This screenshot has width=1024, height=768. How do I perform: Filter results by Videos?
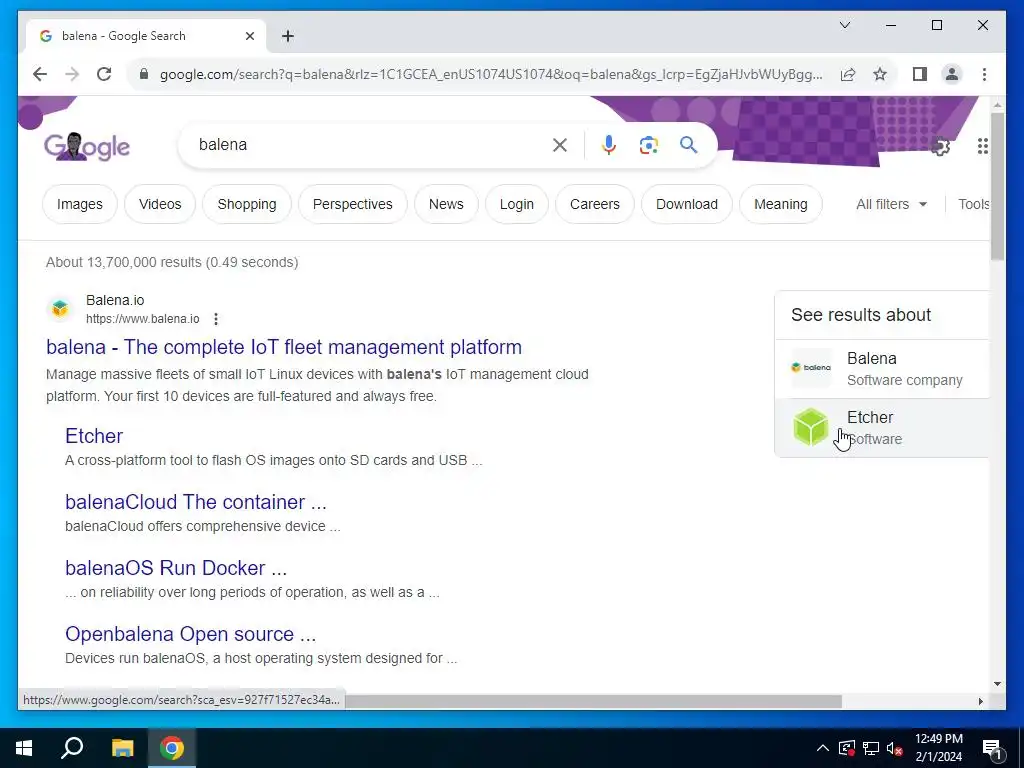(160, 204)
